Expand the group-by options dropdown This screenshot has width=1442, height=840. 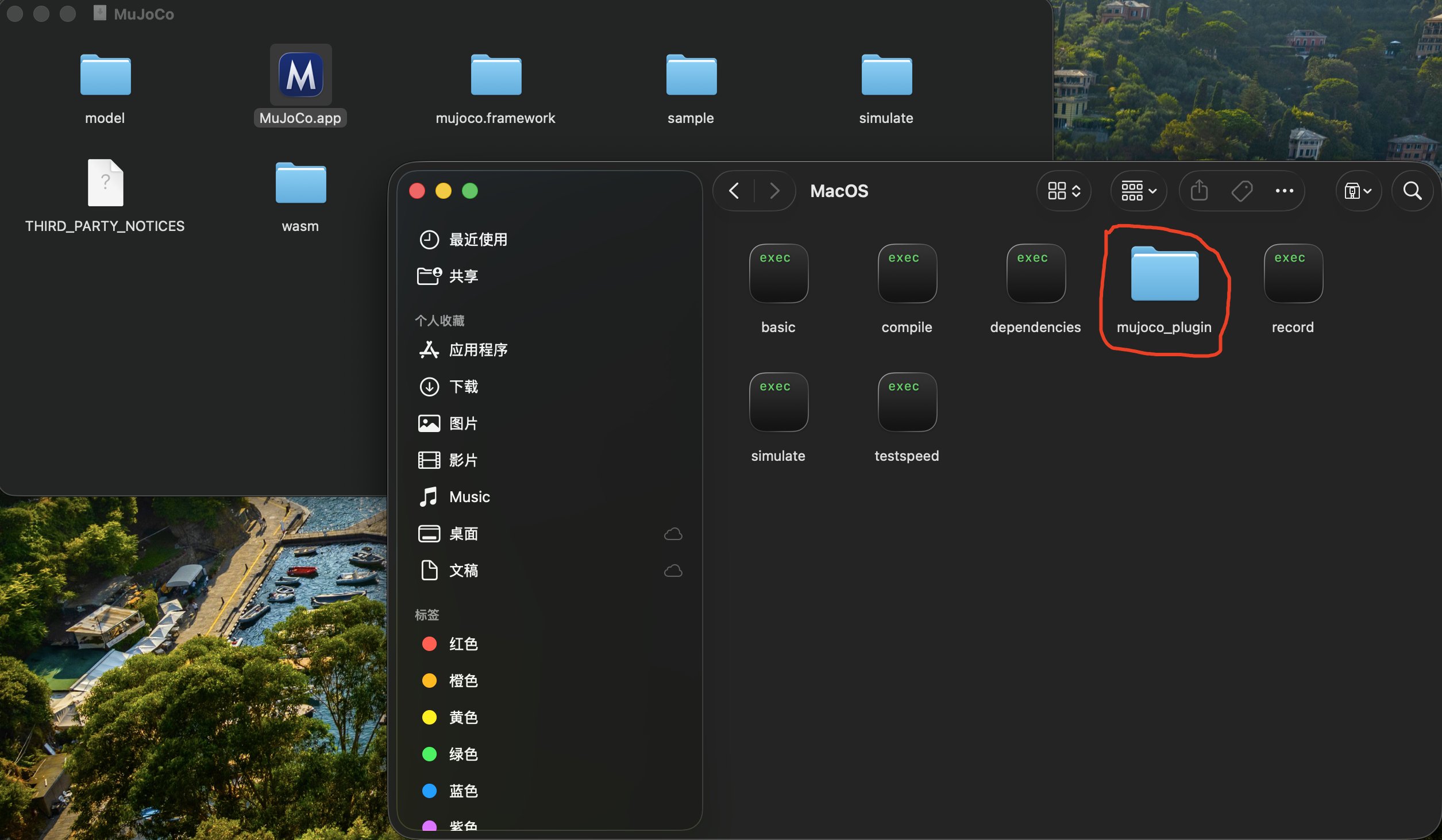click(1139, 191)
